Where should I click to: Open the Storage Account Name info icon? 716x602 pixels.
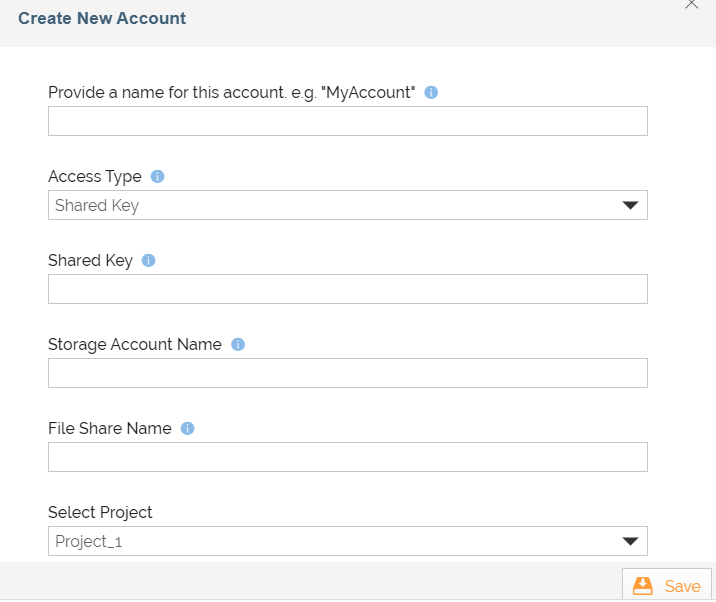pos(238,344)
